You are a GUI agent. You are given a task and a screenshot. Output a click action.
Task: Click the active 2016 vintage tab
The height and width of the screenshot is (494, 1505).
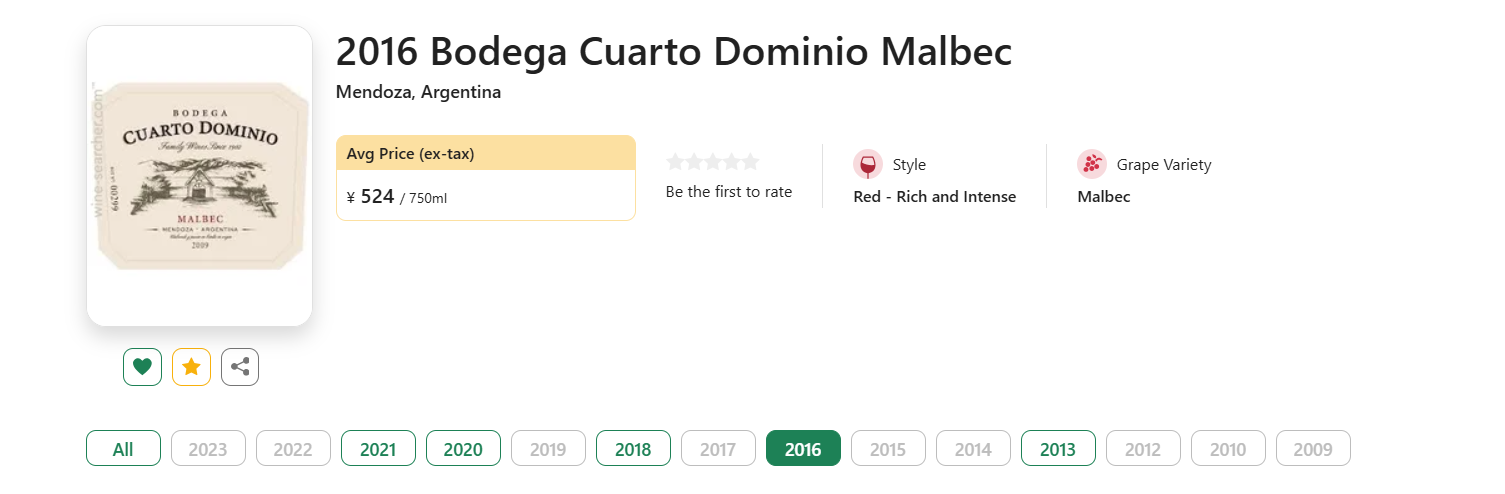tap(803, 448)
